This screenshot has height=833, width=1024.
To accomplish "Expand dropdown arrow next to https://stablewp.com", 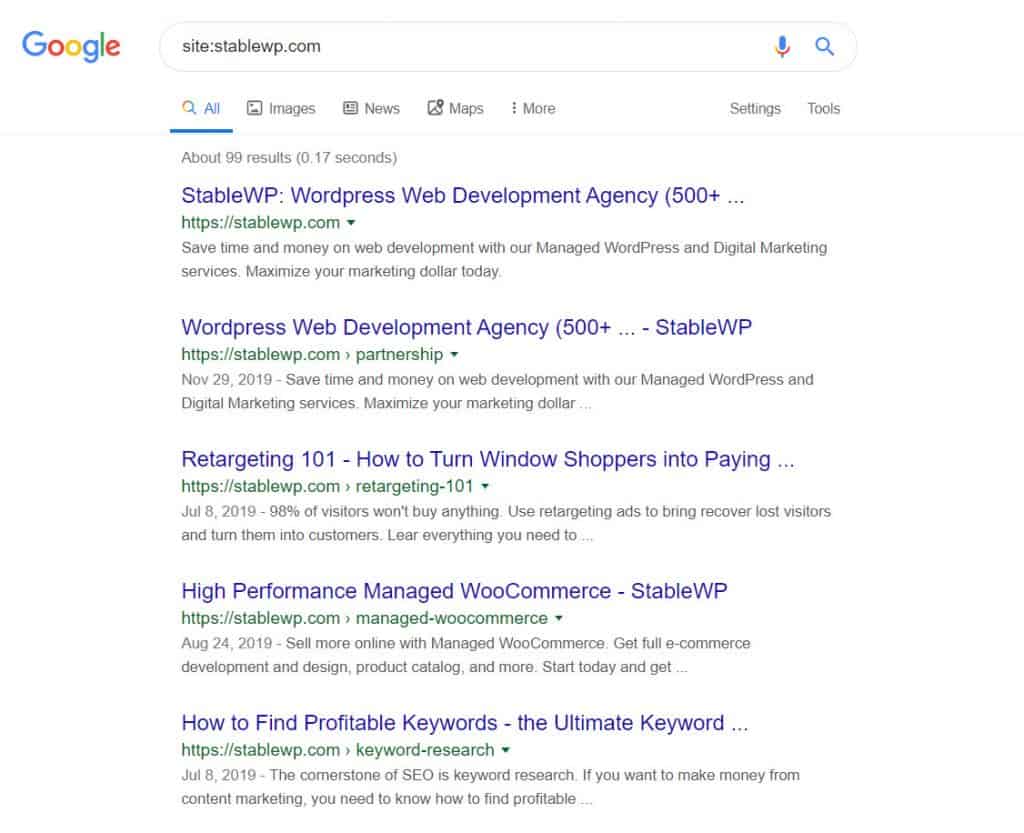I will 351,223.
